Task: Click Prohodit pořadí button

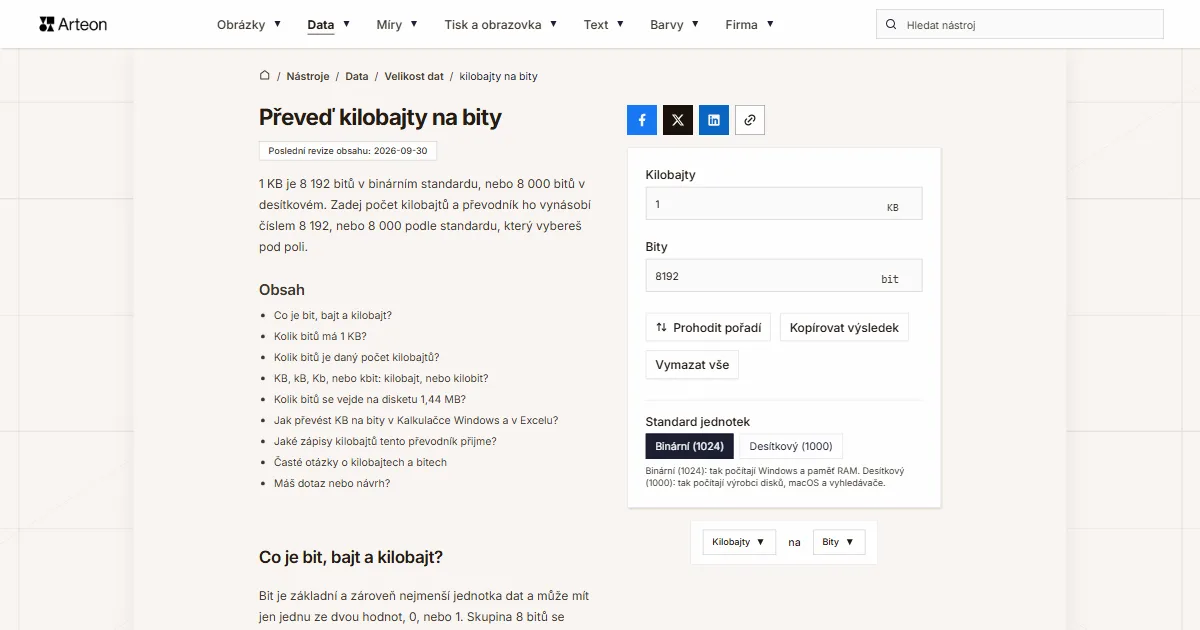Action: [708, 327]
